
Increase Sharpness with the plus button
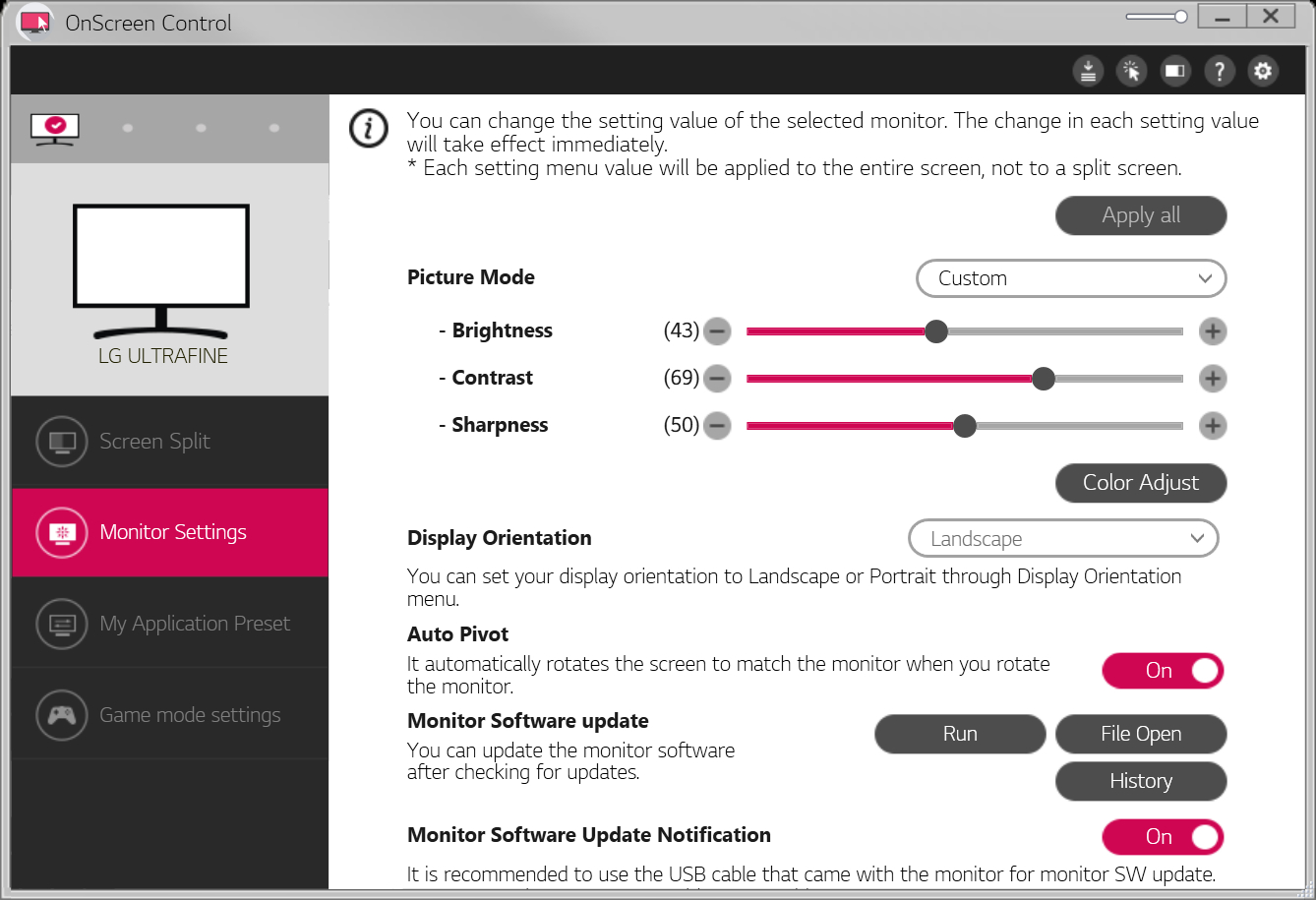pyautogui.click(x=1213, y=426)
